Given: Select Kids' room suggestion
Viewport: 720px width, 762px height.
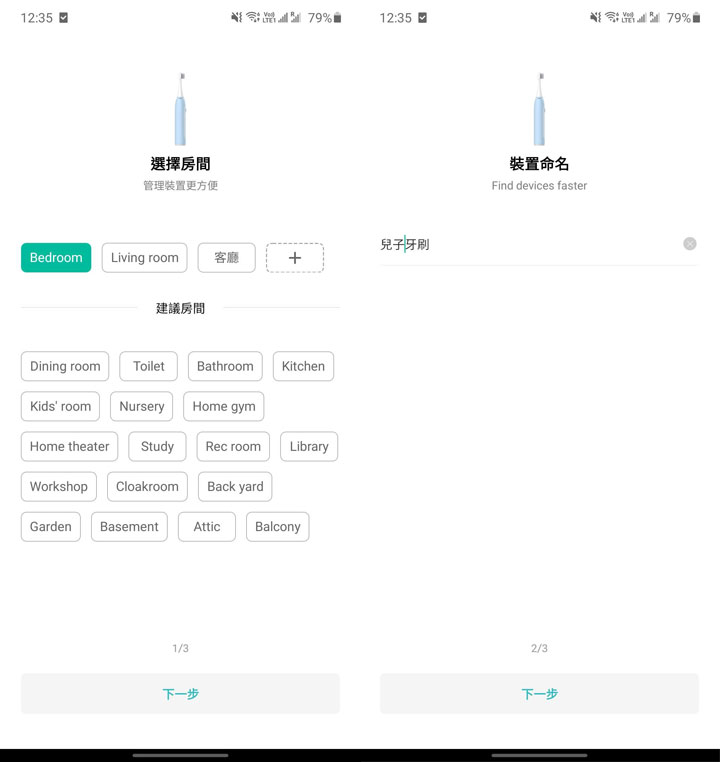Looking at the screenshot, I should 60,407.
